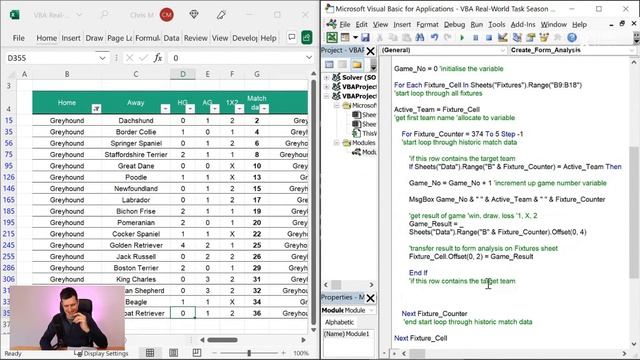Viewport: 640px width, 360px height.
Task: Open the Excel Review ribbon tab
Action: (x=196, y=38)
